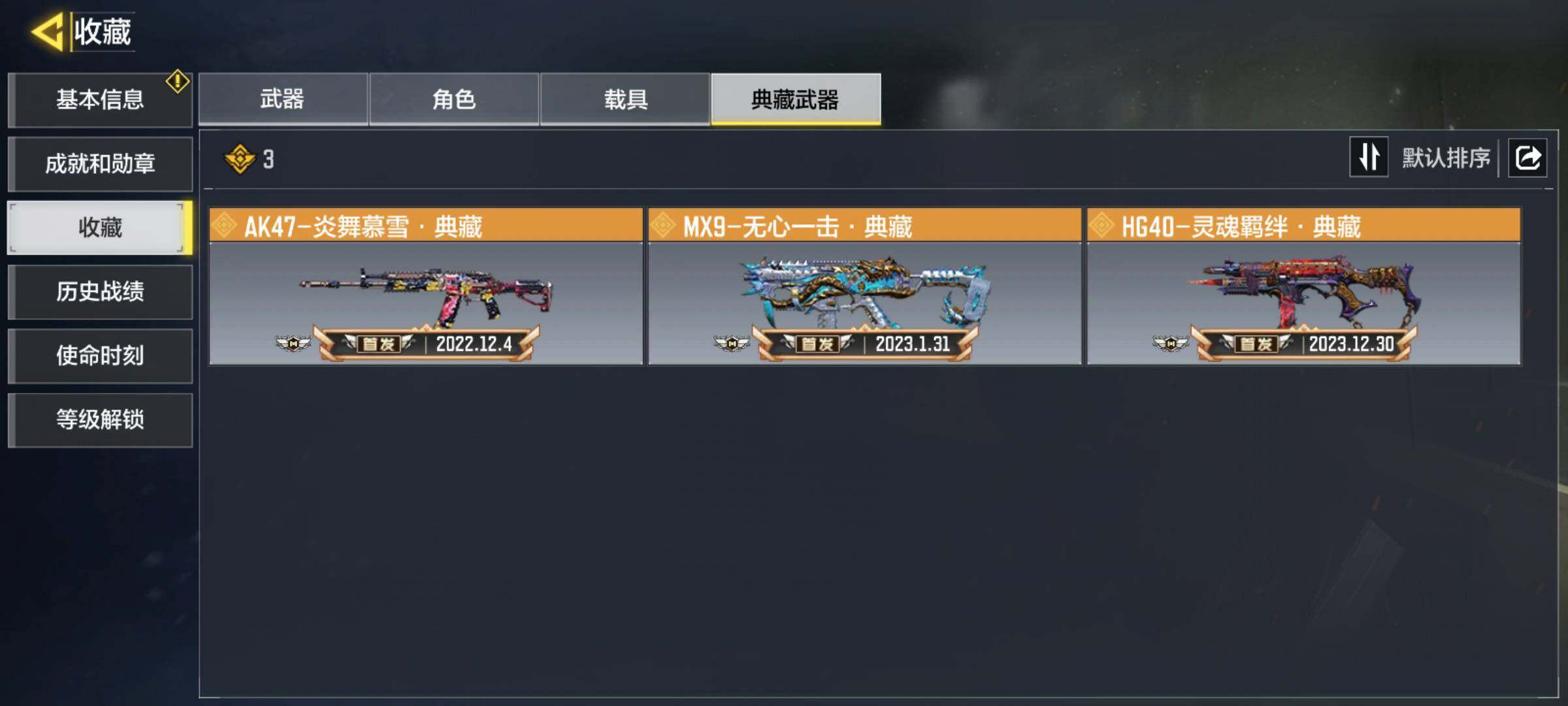The height and width of the screenshot is (706, 1568).
Task: Switch to the 角色 tab
Action: [454, 99]
